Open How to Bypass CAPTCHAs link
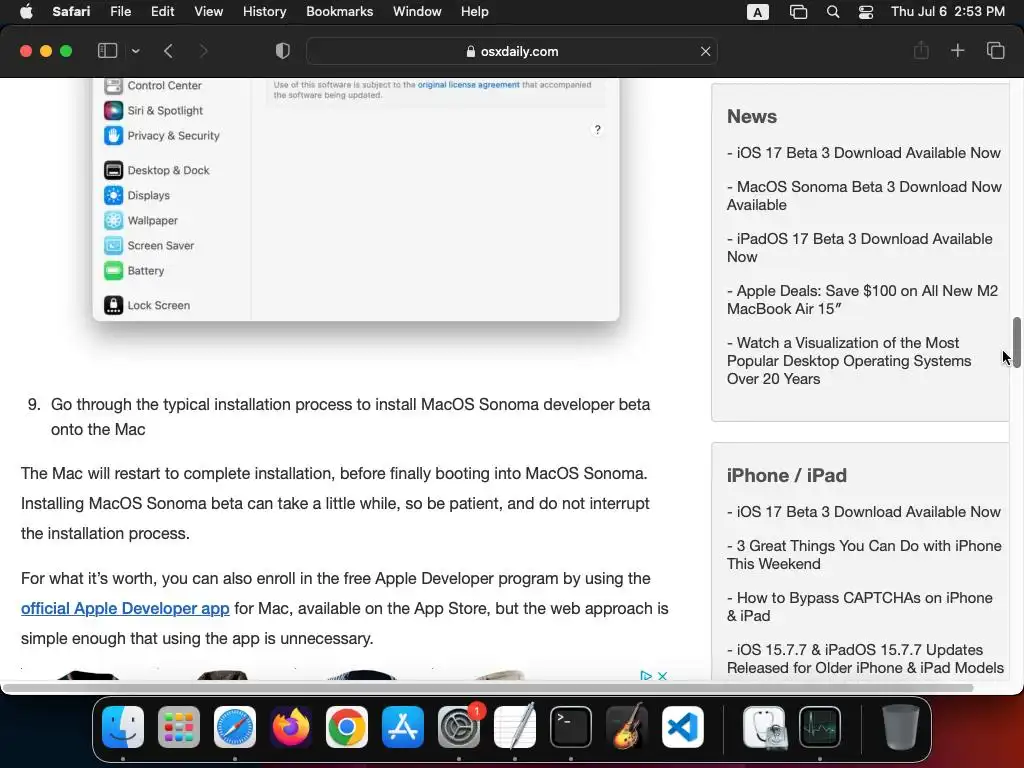Image resolution: width=1024 pixels, height=768 pixels. point(859,607)
